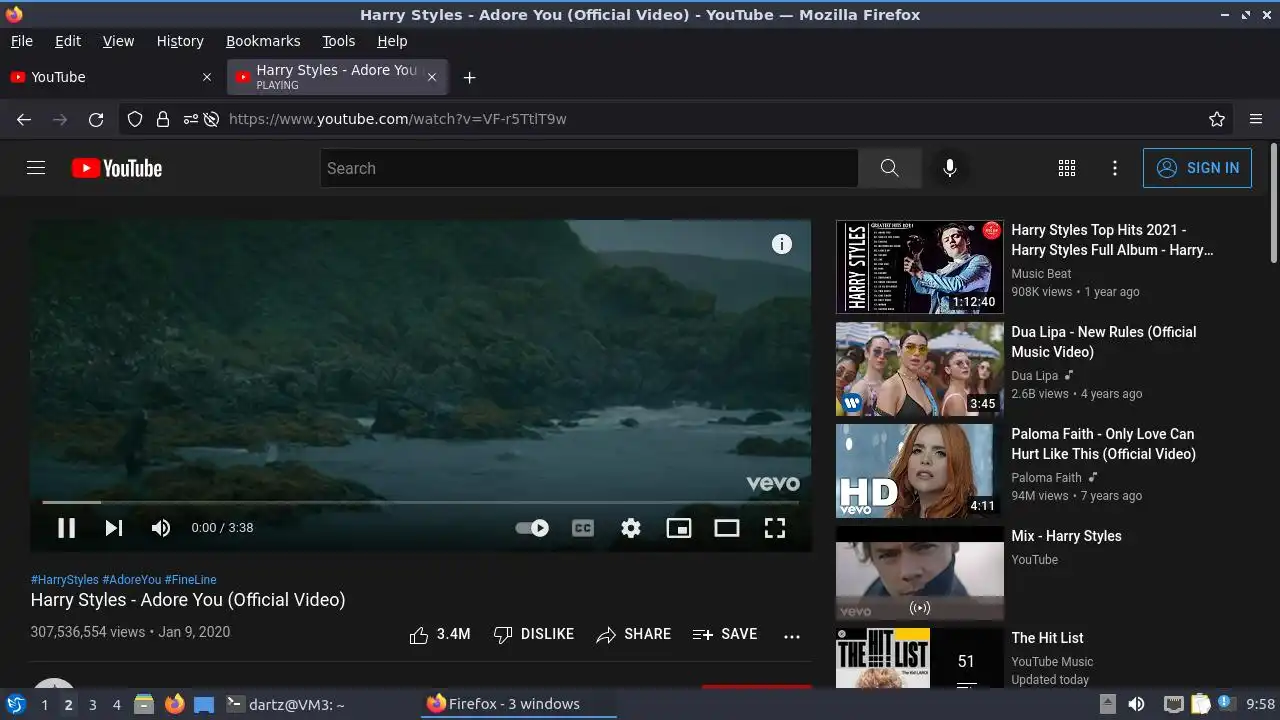The width and height of the screenshot is (1280, 720).
Task: Enable miniplayer mode
Action: pyautogui.click(x=679, y=528)
